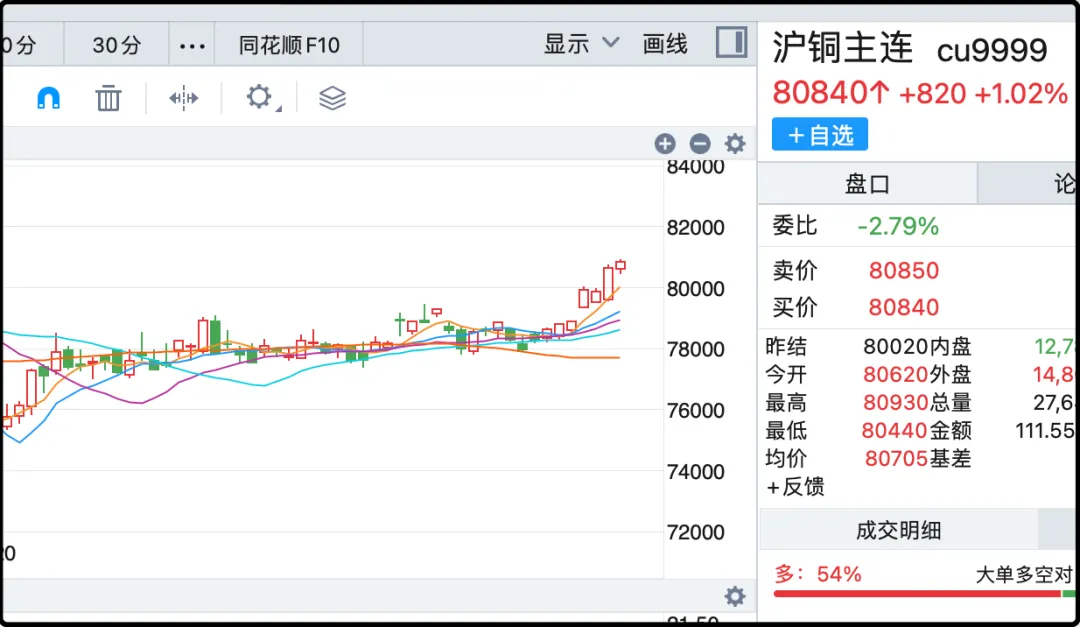Open the 同花顺 F10 tab
This screenshot has width=1080, height=627.
289,45
